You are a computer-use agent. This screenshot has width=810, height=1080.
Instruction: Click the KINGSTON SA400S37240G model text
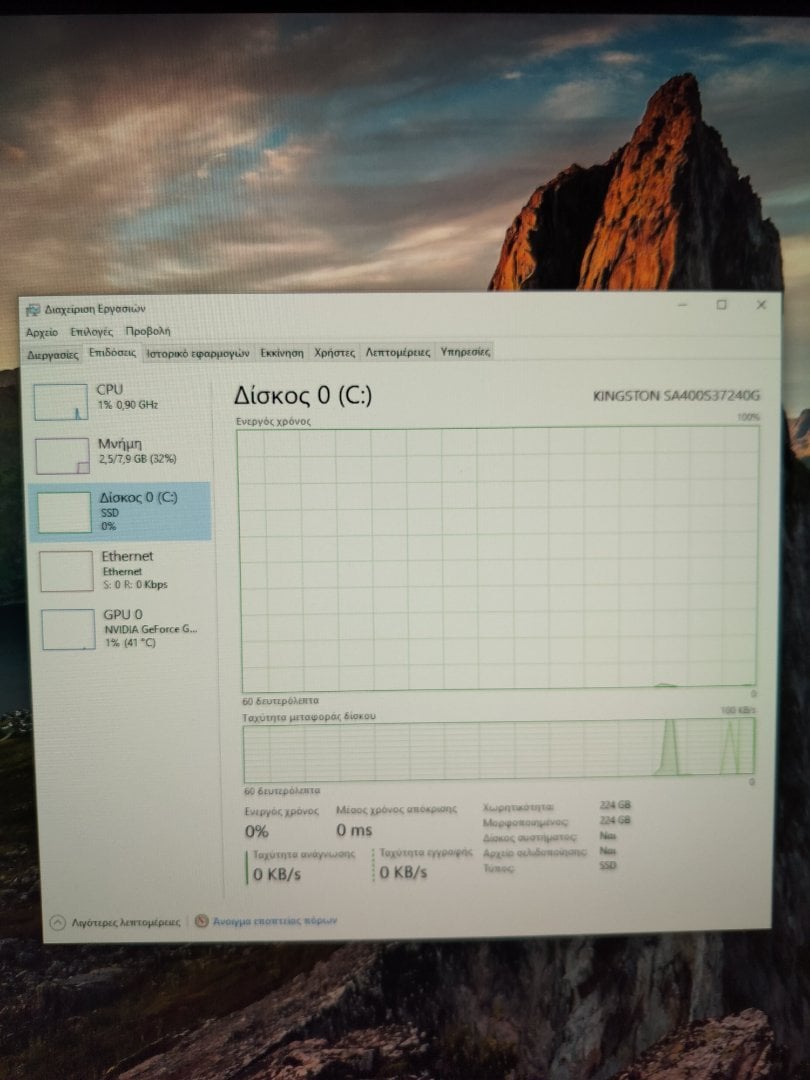click(676, 395)
